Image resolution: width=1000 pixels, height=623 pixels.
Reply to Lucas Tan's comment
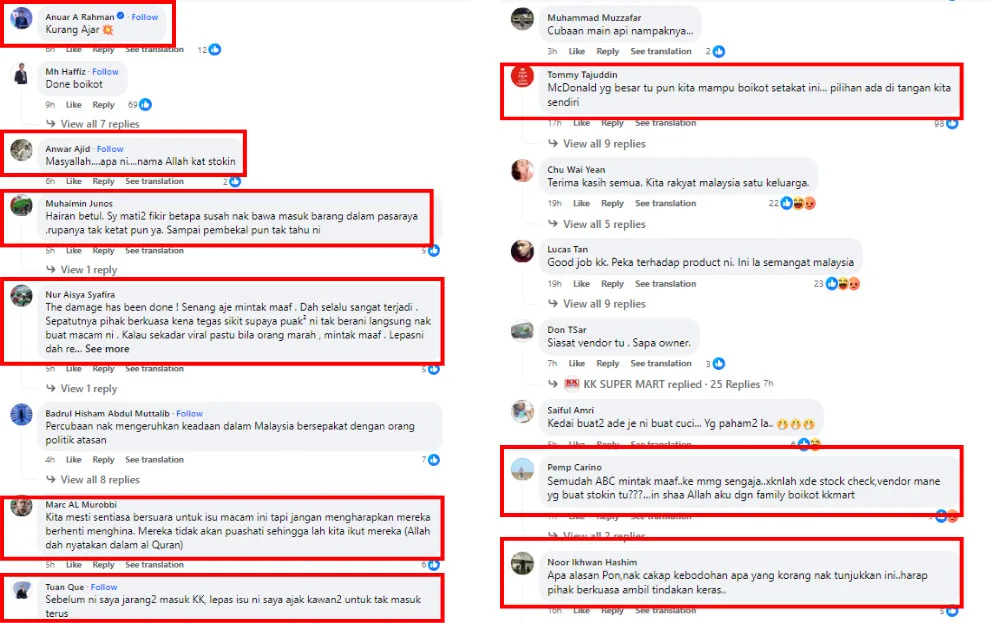click(612, 284)
